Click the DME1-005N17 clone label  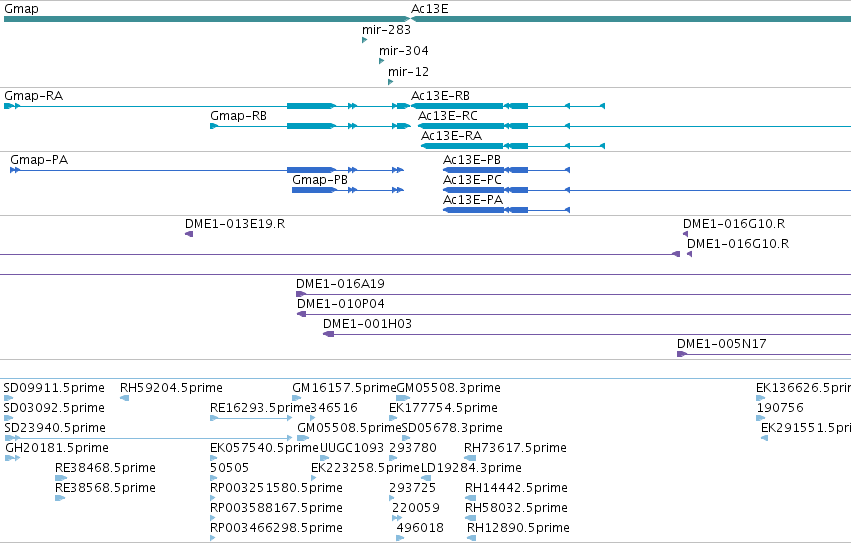(x=722, y=344)
